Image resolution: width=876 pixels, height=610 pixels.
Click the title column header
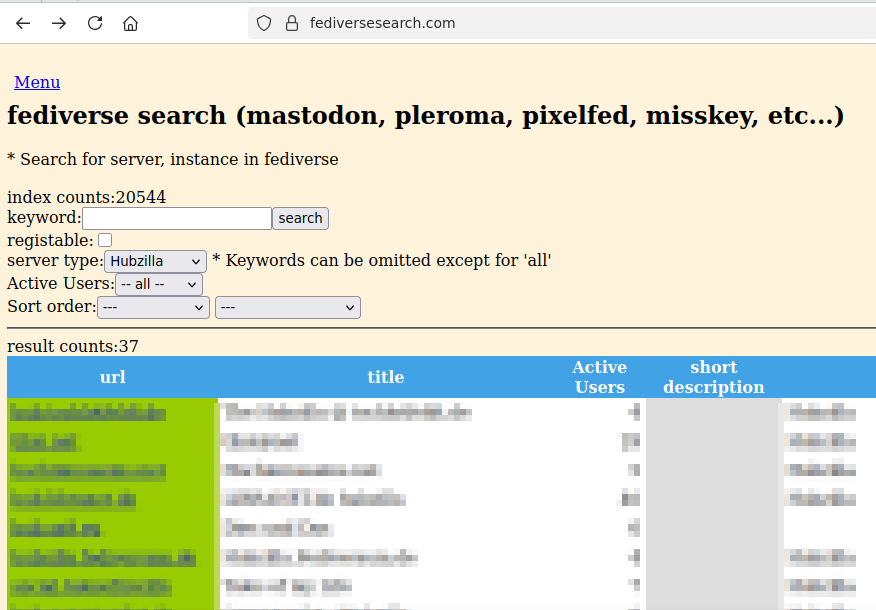[385, 377]
